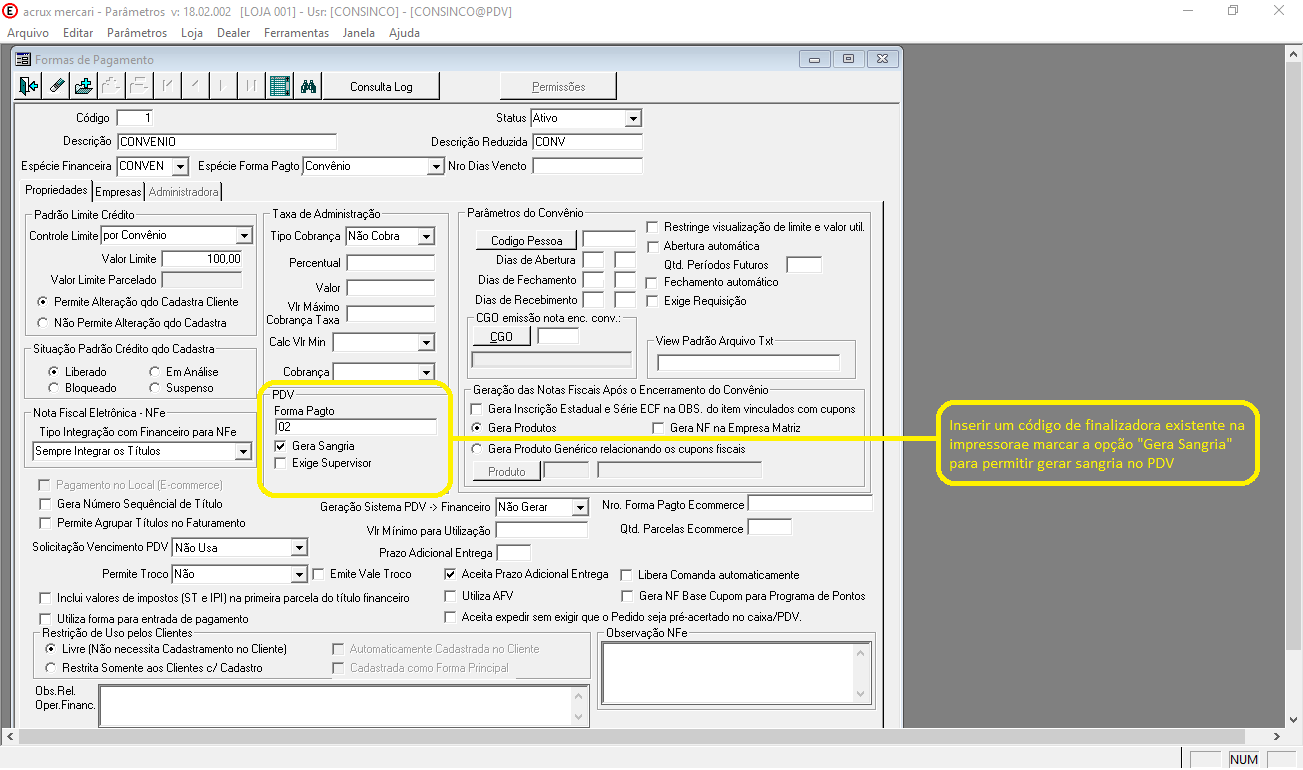Open the Parâmetros menu
This screenshot has height=770, width=1303.
[x=137, y=33]
